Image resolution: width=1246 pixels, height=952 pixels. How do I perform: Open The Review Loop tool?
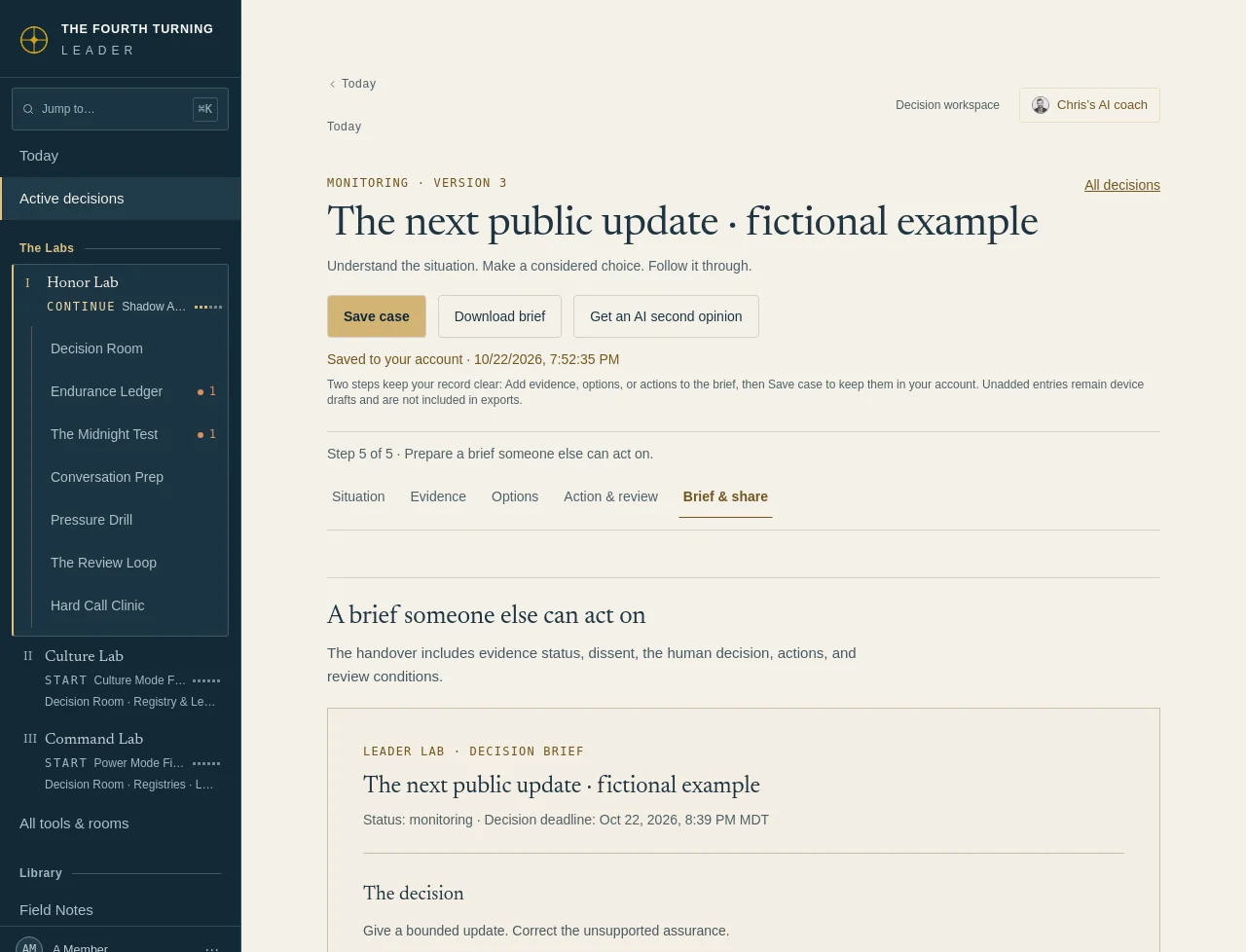tap(130, 563)
